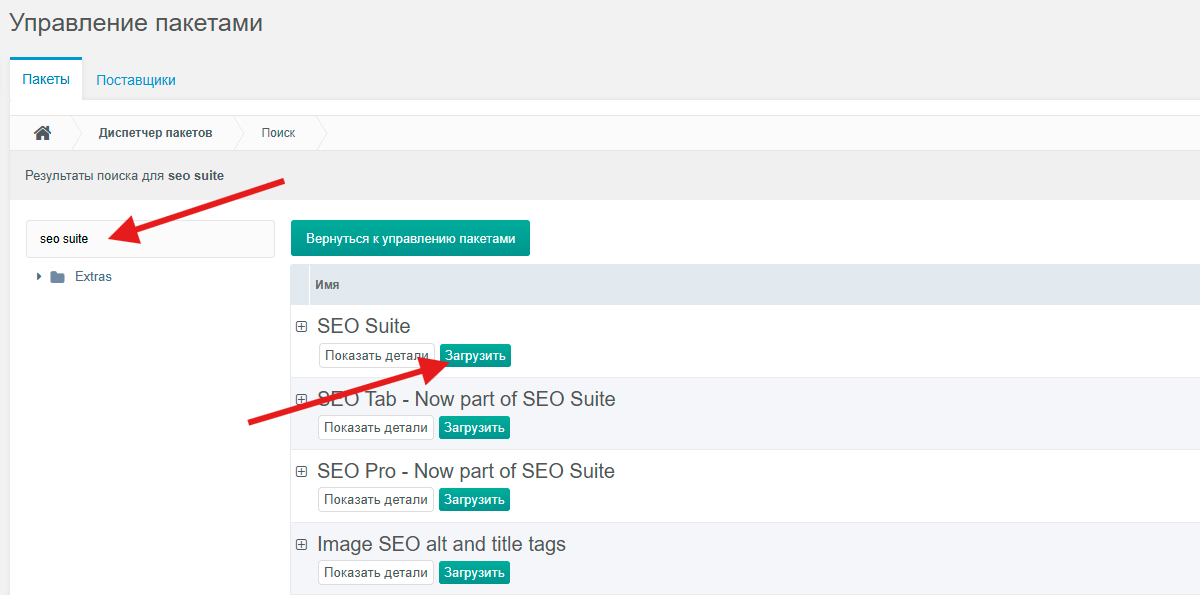Click the home icon in the breadcrumb

pyautogui.click(x=42, y=133)
